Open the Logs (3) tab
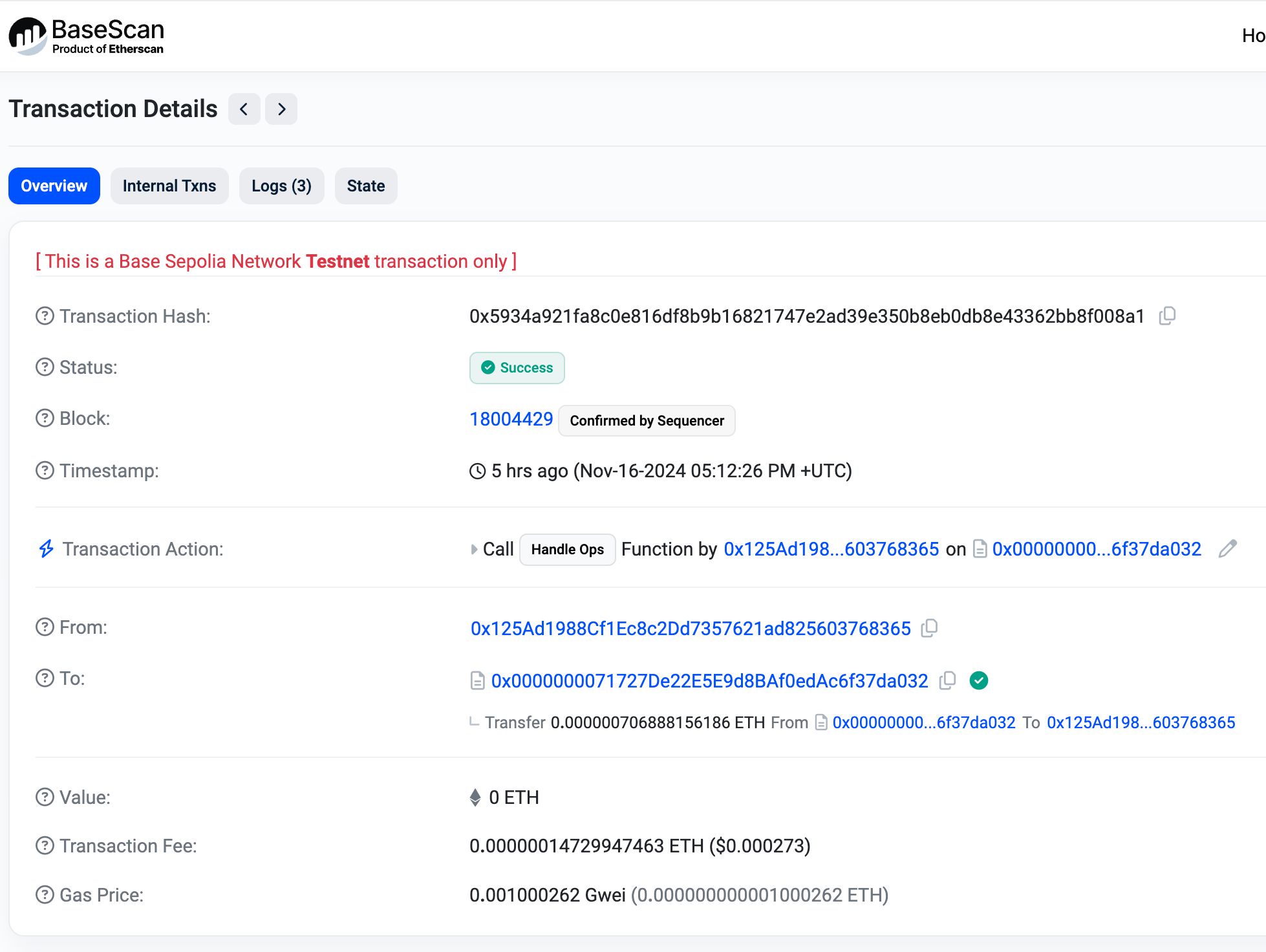This screenshot has width=1266, height=952. (x=281, y=186)
